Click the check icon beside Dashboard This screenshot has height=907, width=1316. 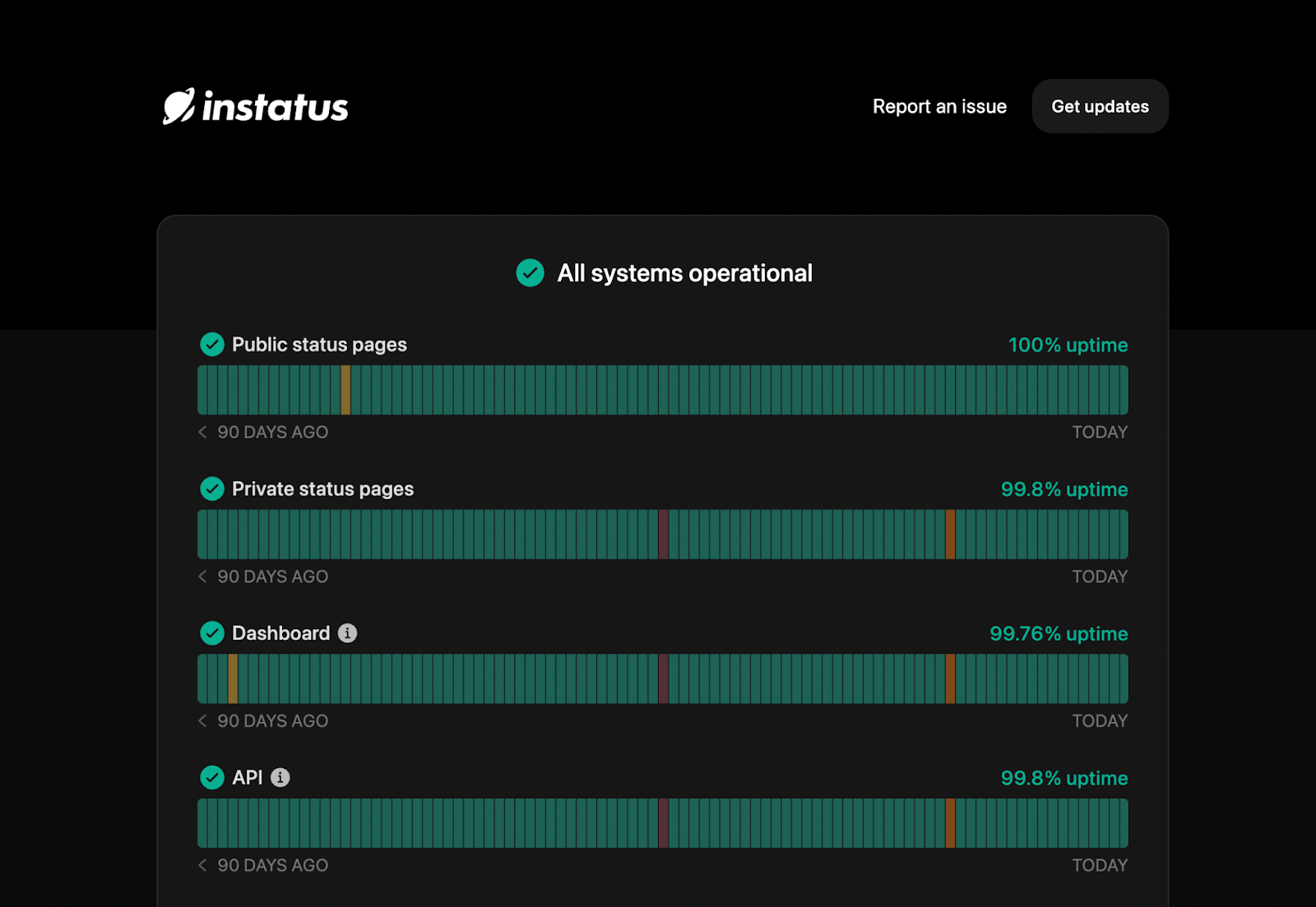[x=212, y=633]
